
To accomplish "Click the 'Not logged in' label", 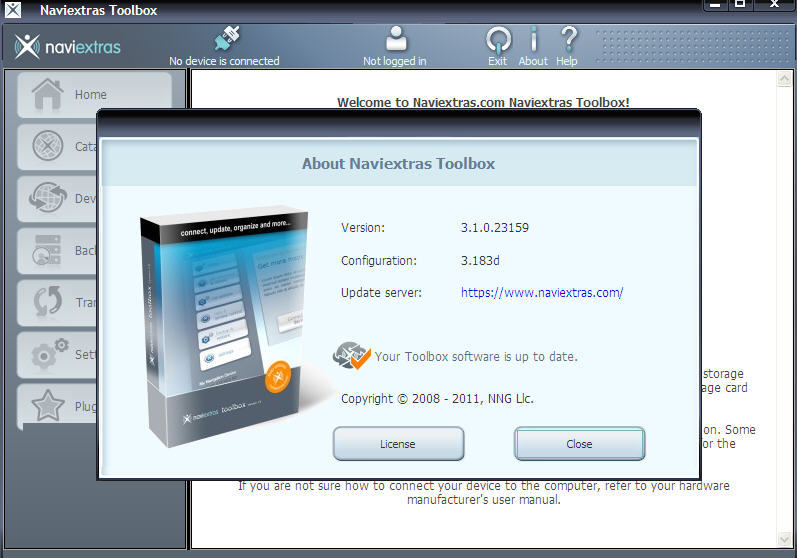I will 395,61.
